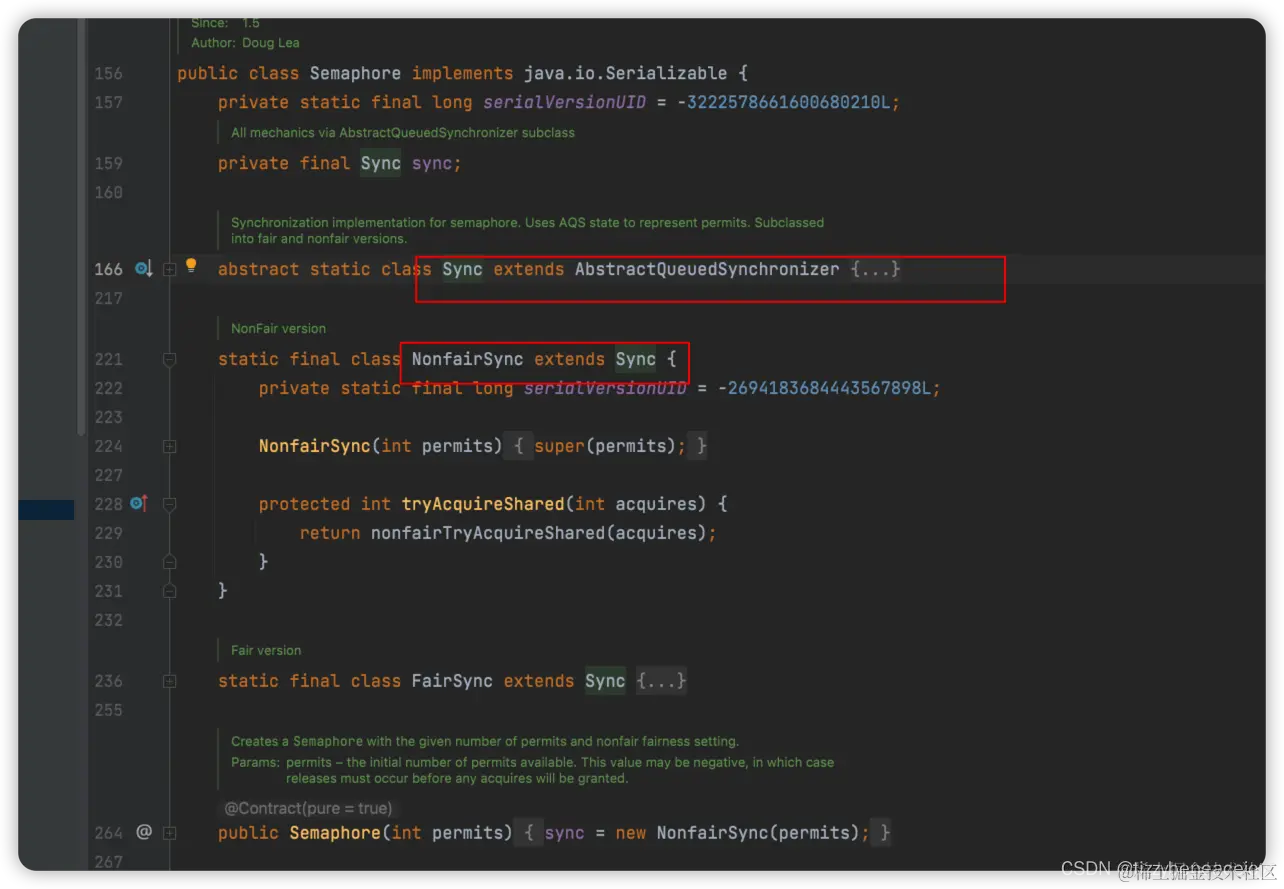Click 'Author: Doug Lea' doc text
This screenshot has height=889, width=1284.
tap(245, 43)
